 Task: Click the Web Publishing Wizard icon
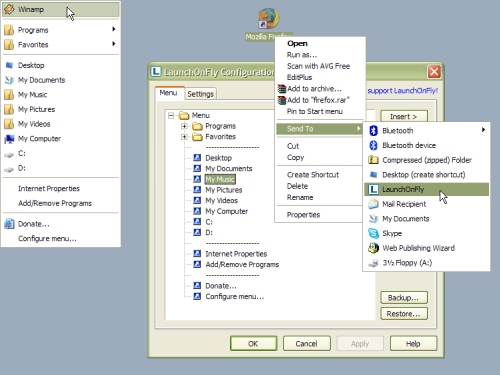373,248
